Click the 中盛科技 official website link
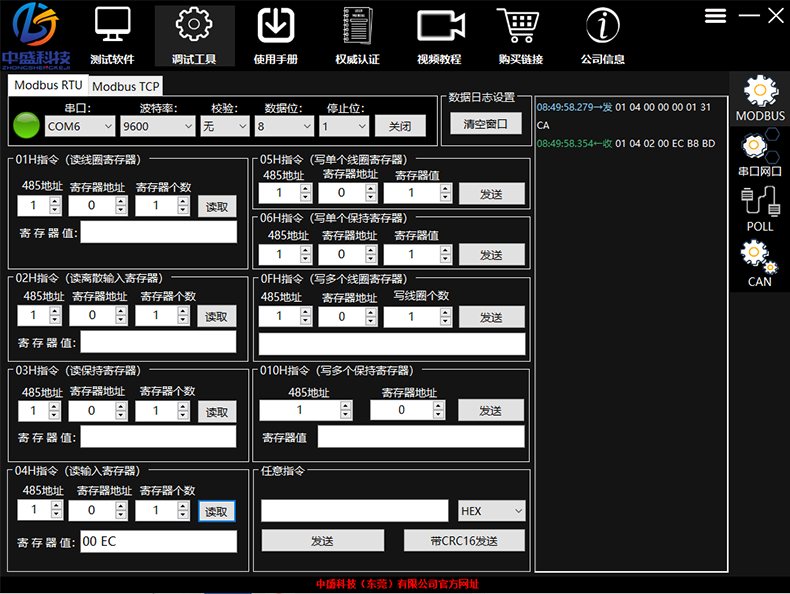The width and height of the screenshot is (790, 594). (397, 584)
